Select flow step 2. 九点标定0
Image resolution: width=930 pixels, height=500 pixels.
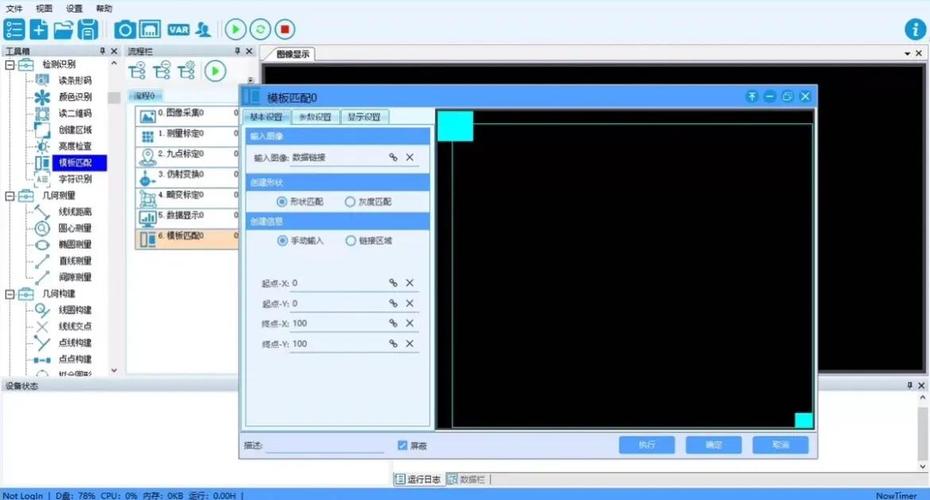click(187, 157)
